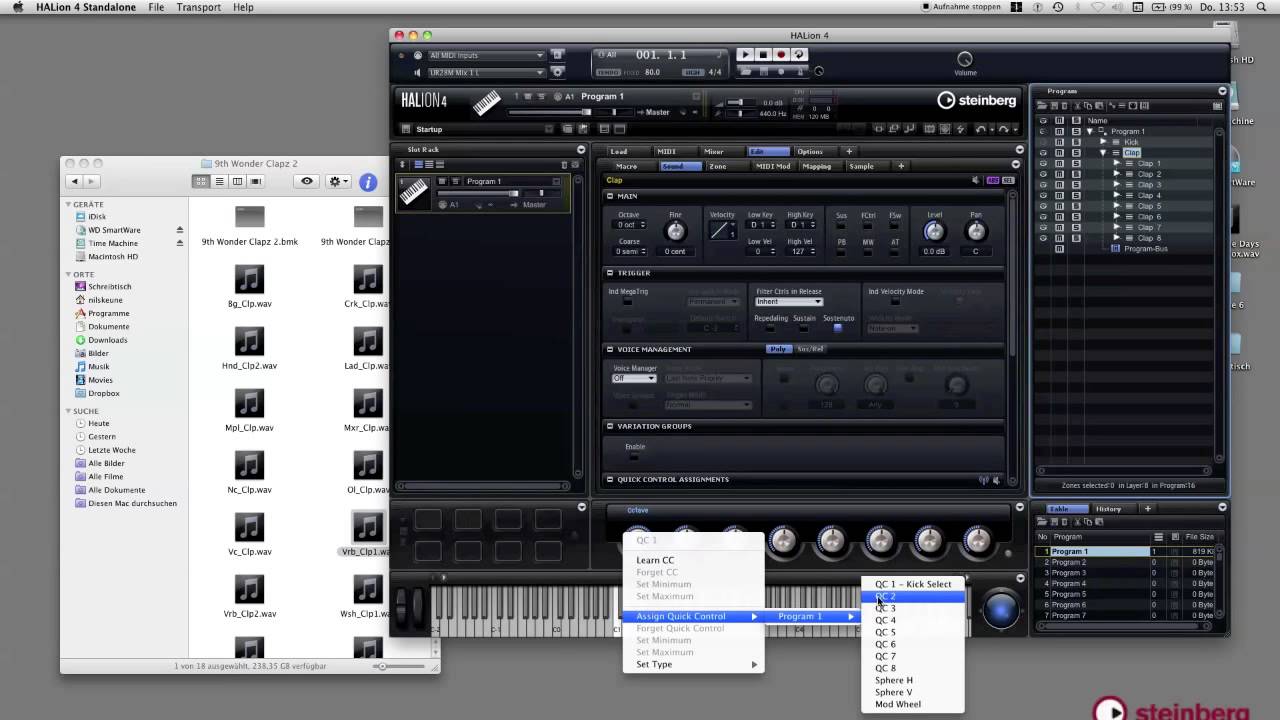Toggle the Repedaling checkbox
Viewport: 1280px width, 720px height.
(x=770, y=328)
